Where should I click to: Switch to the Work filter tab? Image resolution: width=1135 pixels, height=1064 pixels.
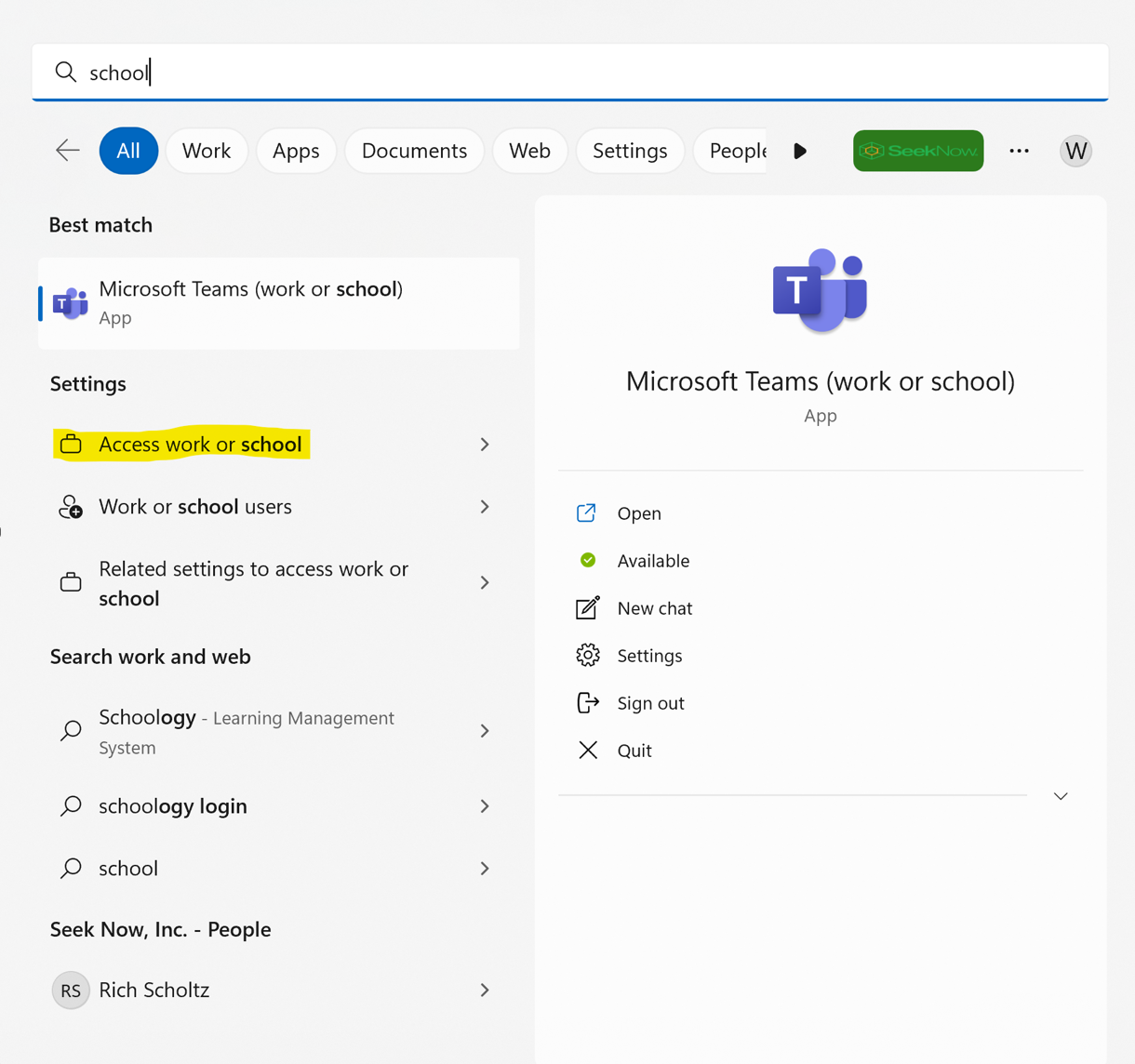coord(207,151)
